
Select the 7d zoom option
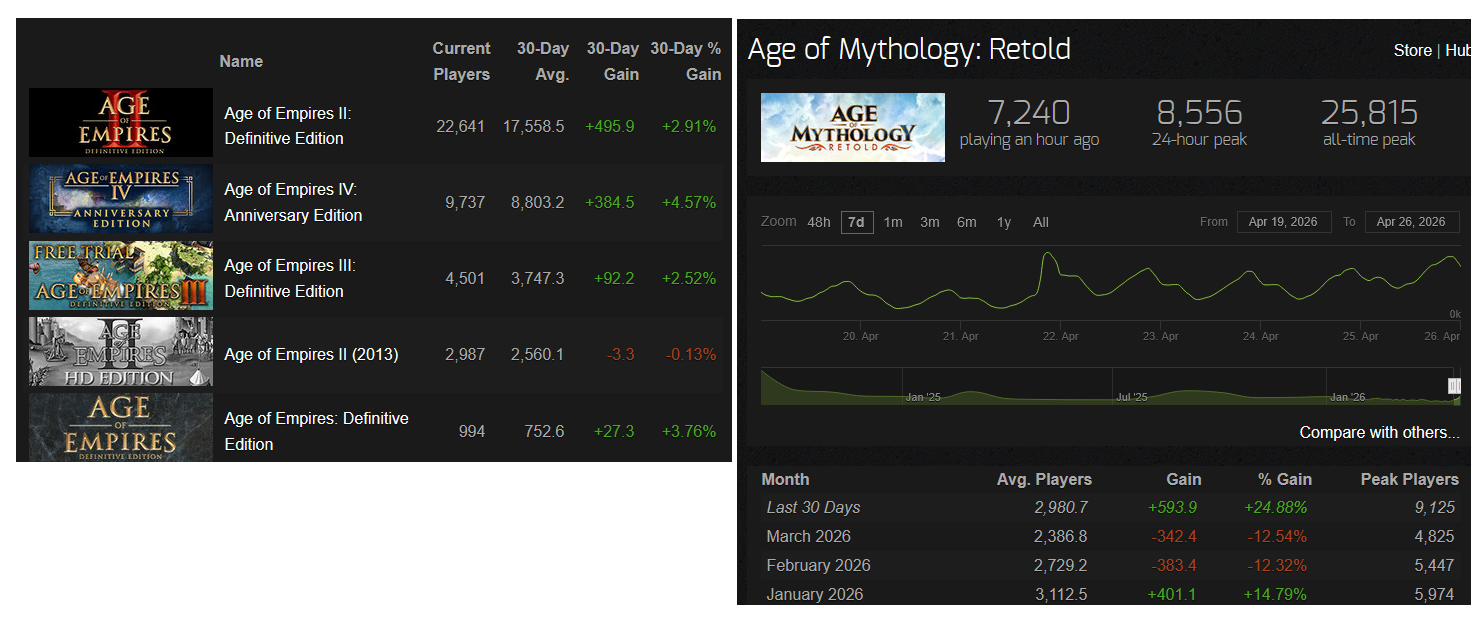[856, 222]
